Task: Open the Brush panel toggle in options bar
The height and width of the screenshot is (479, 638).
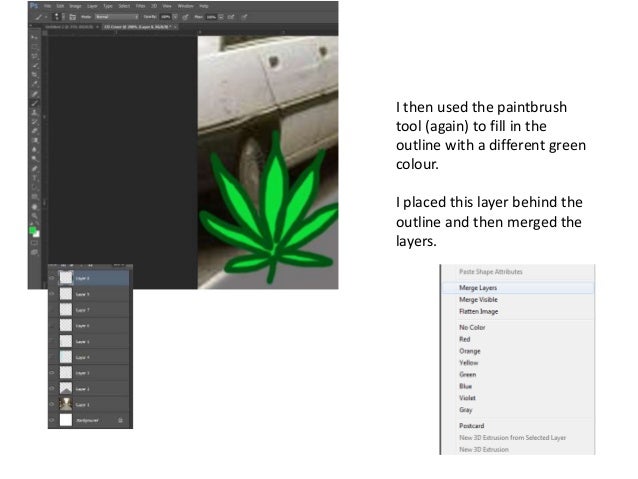Action: [x=72, y=17]
